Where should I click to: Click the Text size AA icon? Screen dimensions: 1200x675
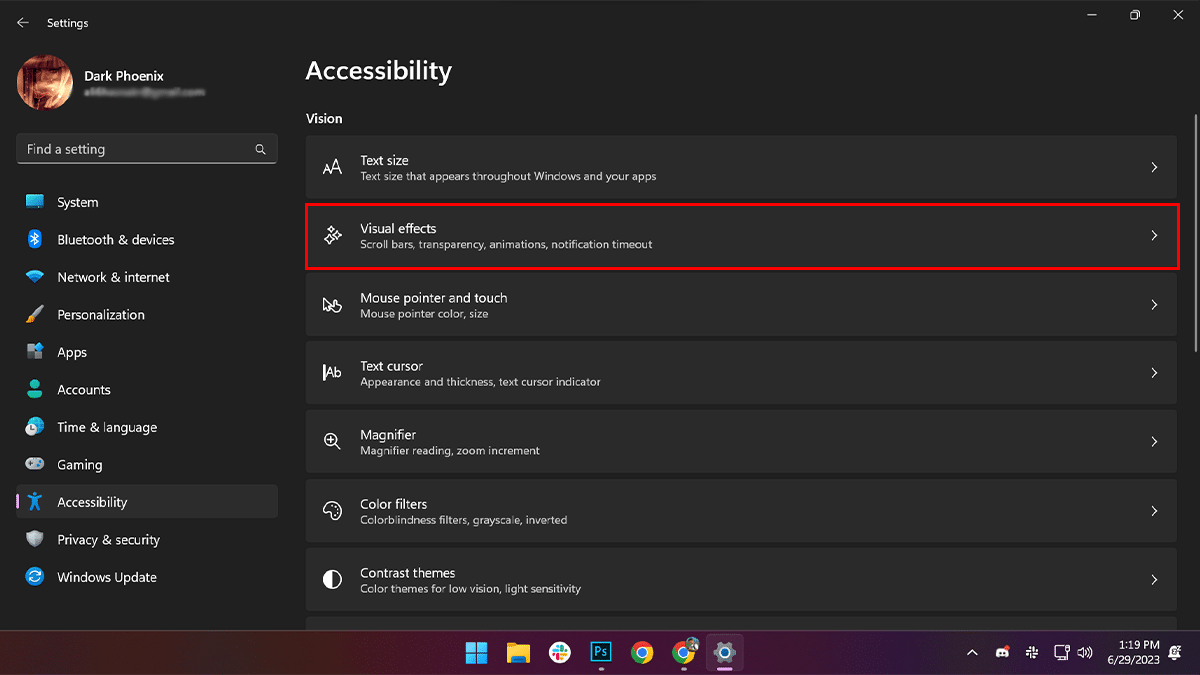(x=332, y=168)
